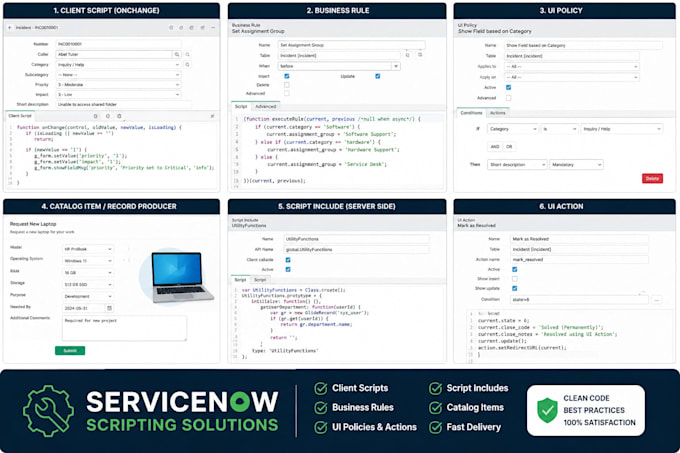Click the search icon next to Category dropdown
Screen dimensions: 680x453
pos(187,65)
